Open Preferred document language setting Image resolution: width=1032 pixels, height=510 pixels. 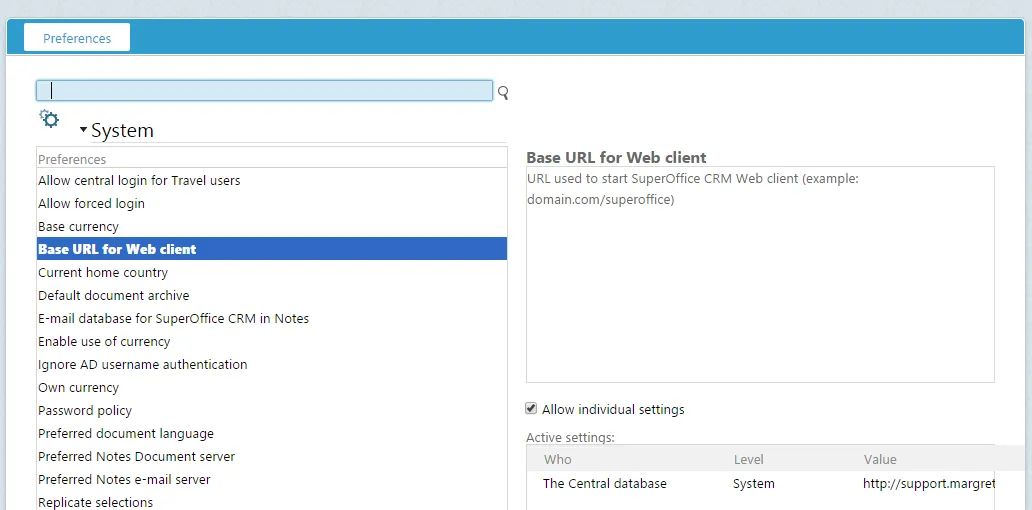[x=126, y=434]
